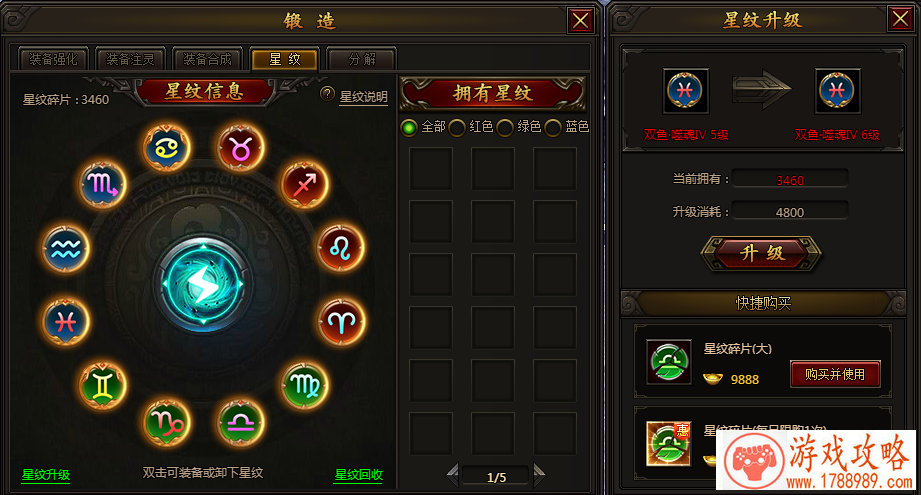
Task: Choose the Aquarius wave rune icon
Action: coord(65,249)
